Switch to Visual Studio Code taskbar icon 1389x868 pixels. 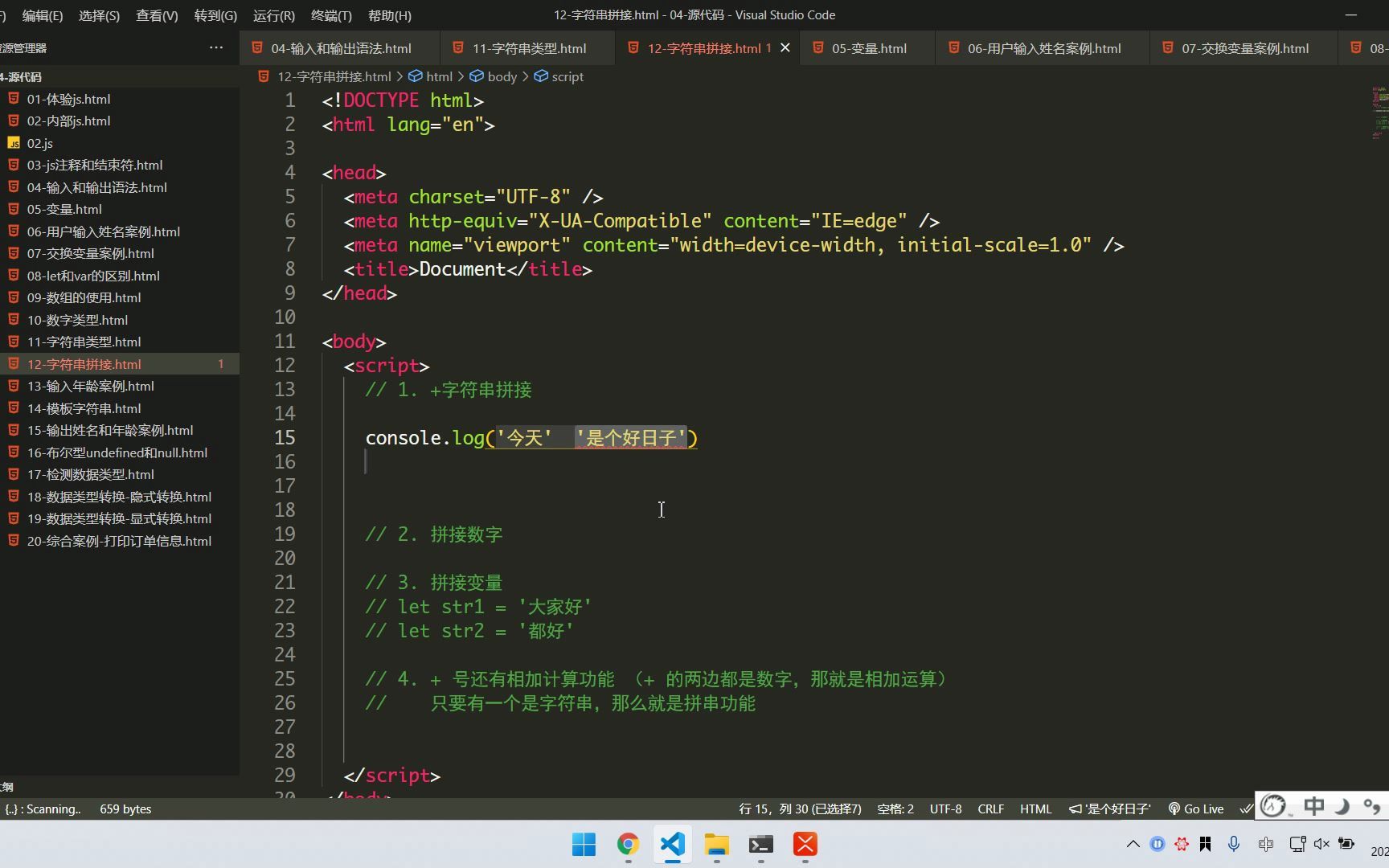(673, 845)
